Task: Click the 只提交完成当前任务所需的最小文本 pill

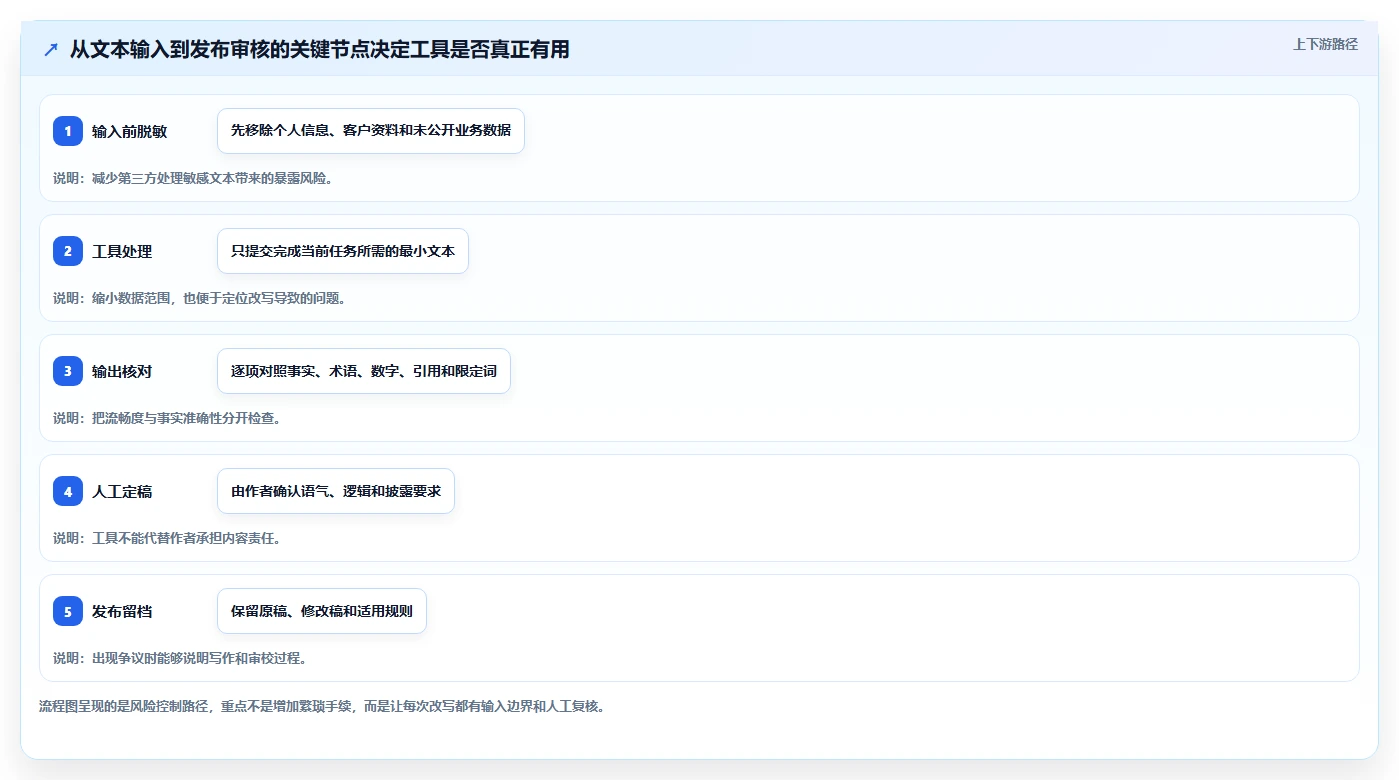Action: 343,251
